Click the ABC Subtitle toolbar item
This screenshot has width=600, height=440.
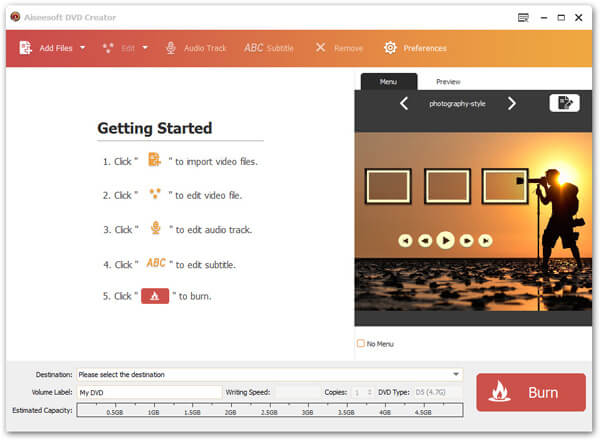pyautogui.click(x=269, y=48)
